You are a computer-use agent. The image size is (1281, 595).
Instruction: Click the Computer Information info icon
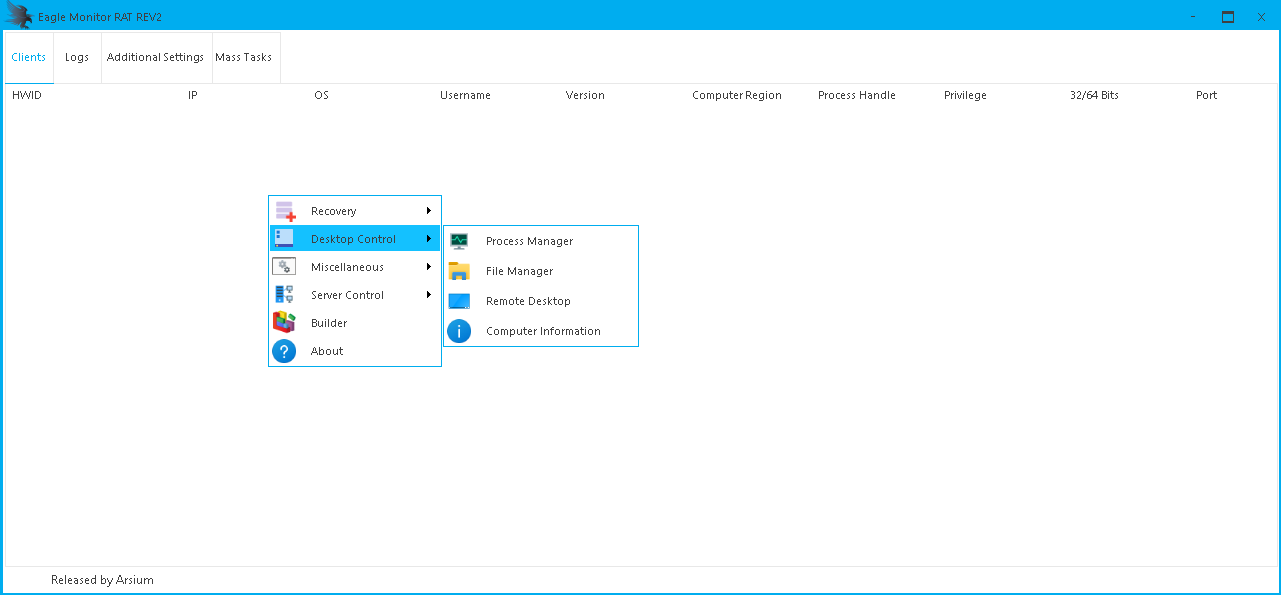[459, 331]
